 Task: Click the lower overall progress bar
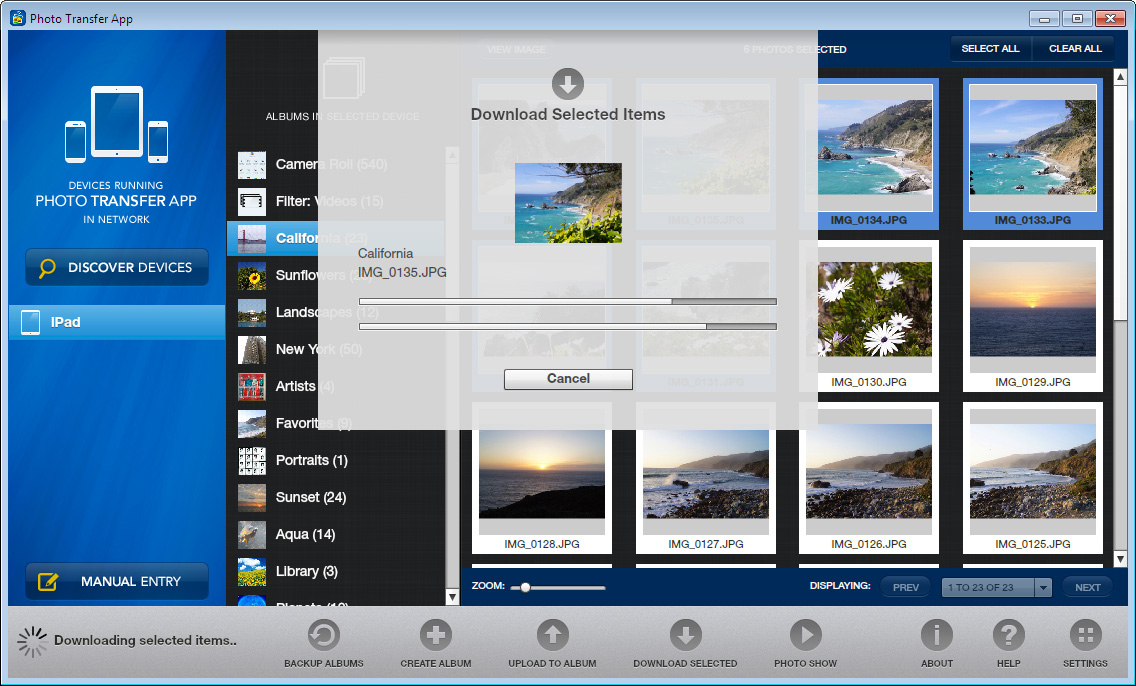pyautogui.click(x=568, y=327)
